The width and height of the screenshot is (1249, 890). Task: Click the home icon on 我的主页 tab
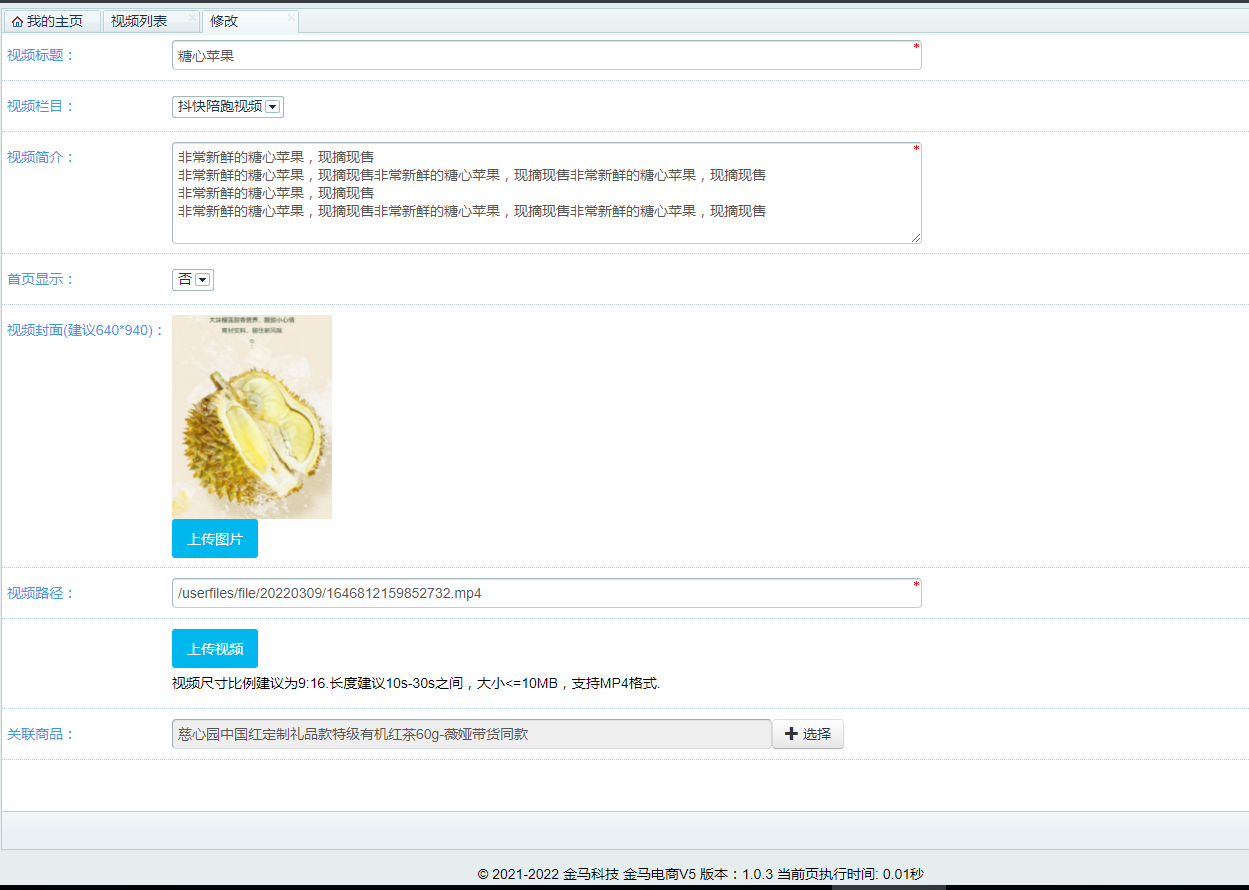pos(17,20)
